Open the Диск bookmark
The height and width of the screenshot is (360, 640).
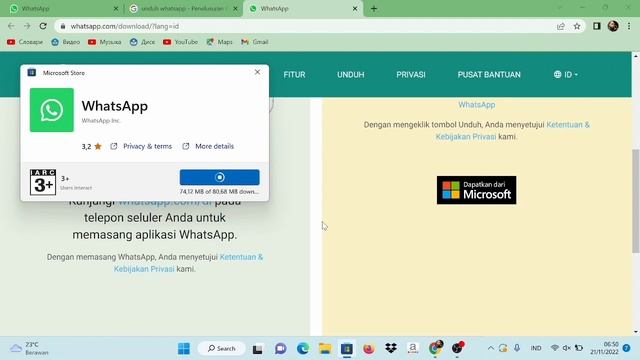tap(142, 42)
